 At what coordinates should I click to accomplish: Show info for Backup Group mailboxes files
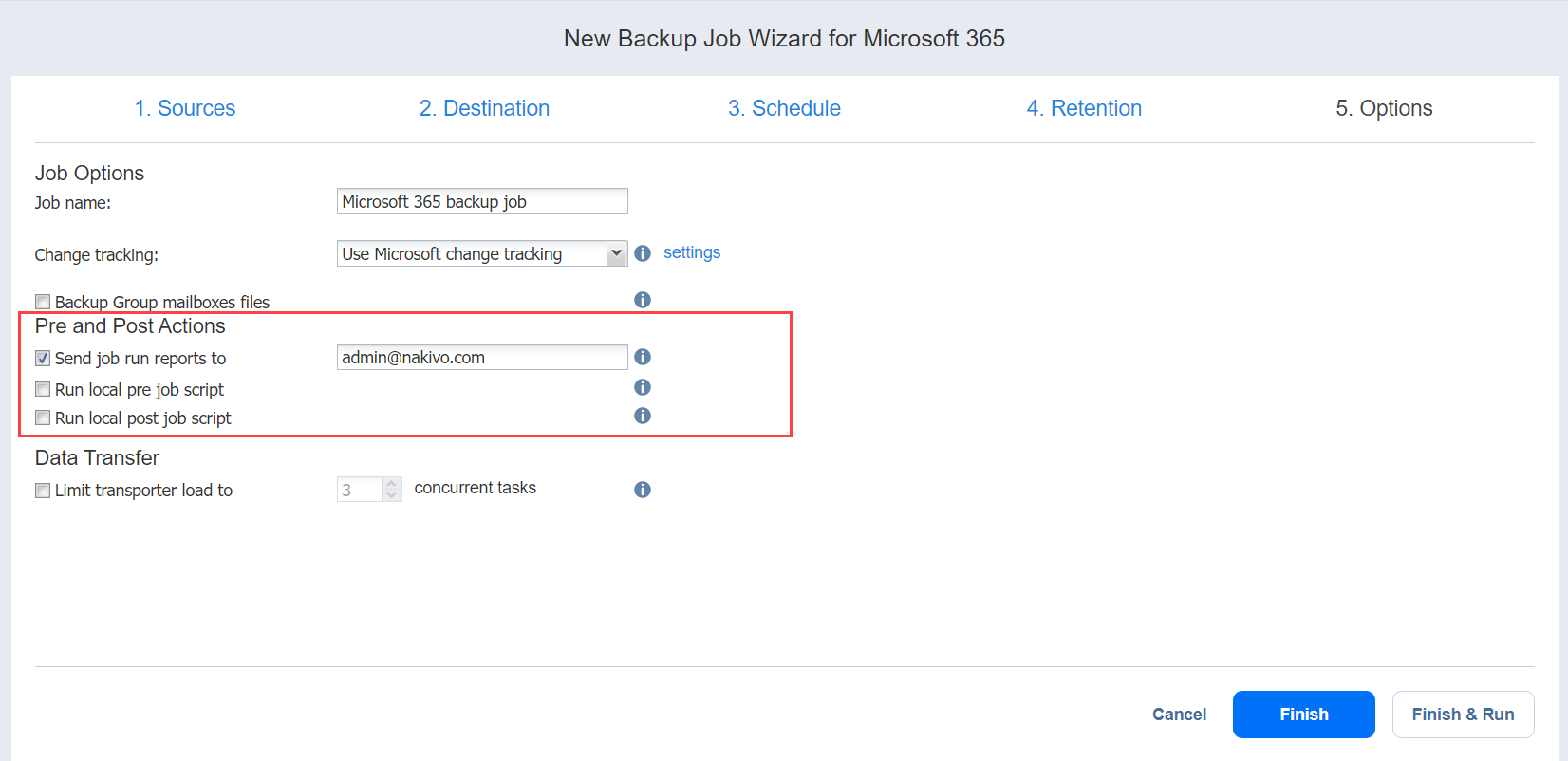643,300
